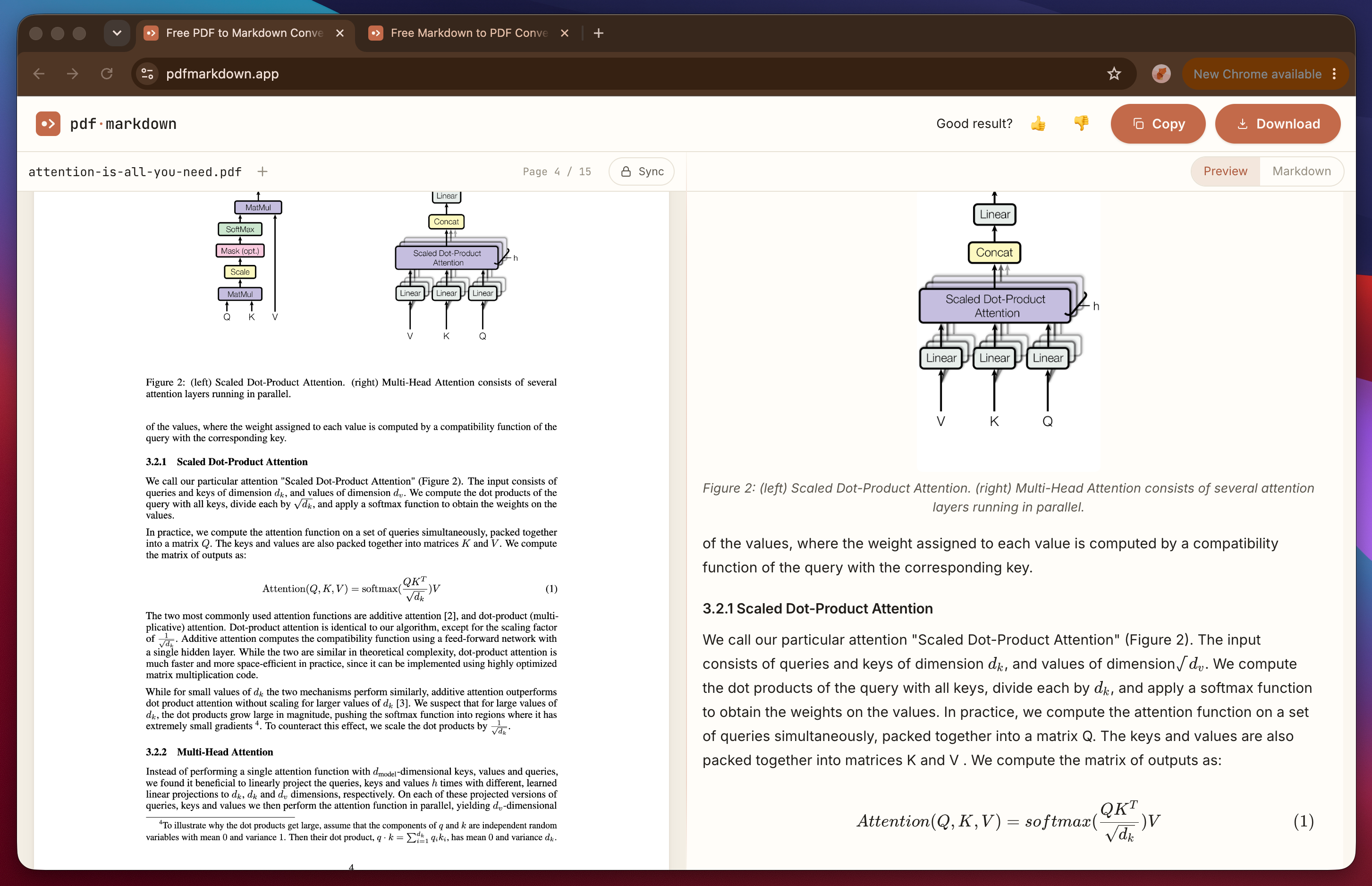Viewport: 1372px width, 886px height.
Task: Switch to the Markdown view
Action: click(x=1301, y=171)
